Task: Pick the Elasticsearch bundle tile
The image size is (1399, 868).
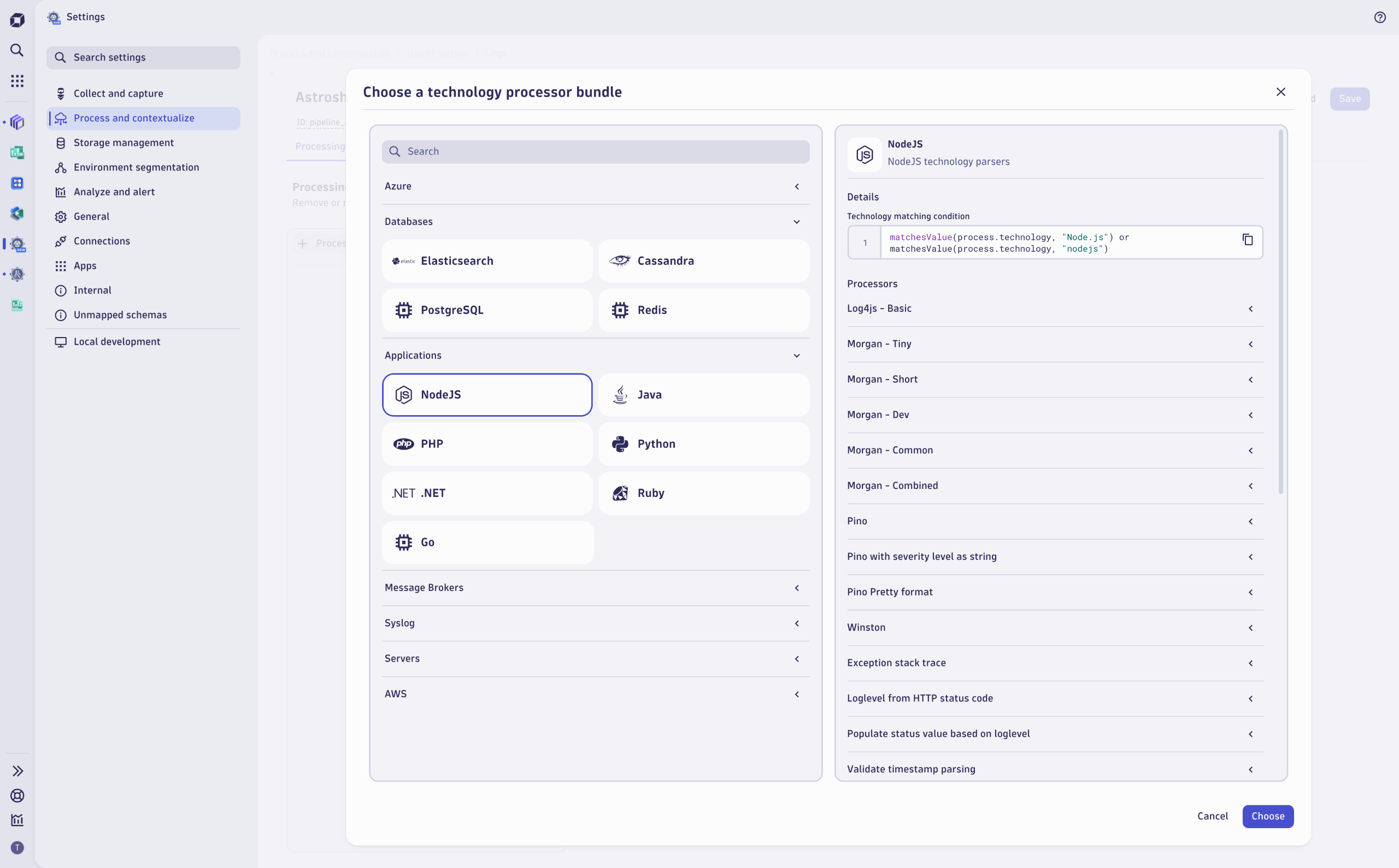Action: [x=486, y=261]
